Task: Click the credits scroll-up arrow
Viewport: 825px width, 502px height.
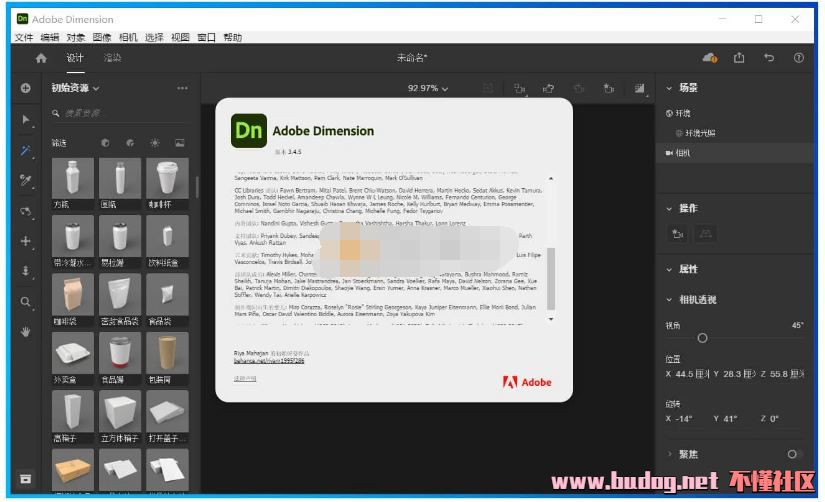Action: (551, 178)
